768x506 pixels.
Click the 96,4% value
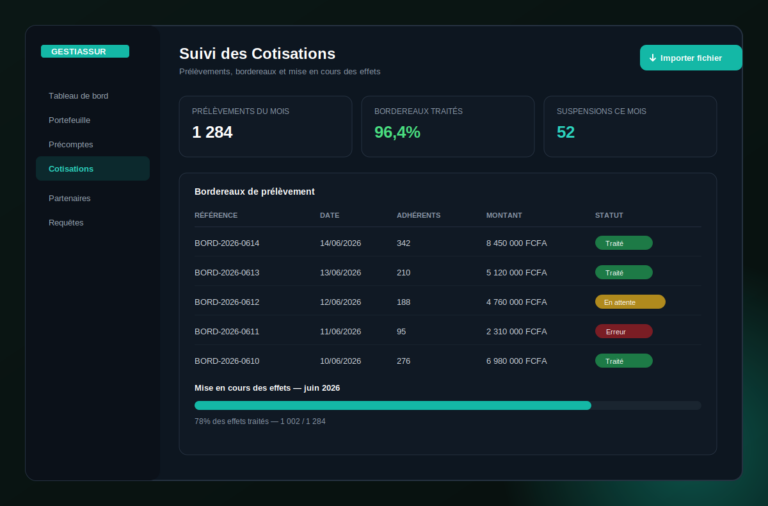tap(397, 132)
